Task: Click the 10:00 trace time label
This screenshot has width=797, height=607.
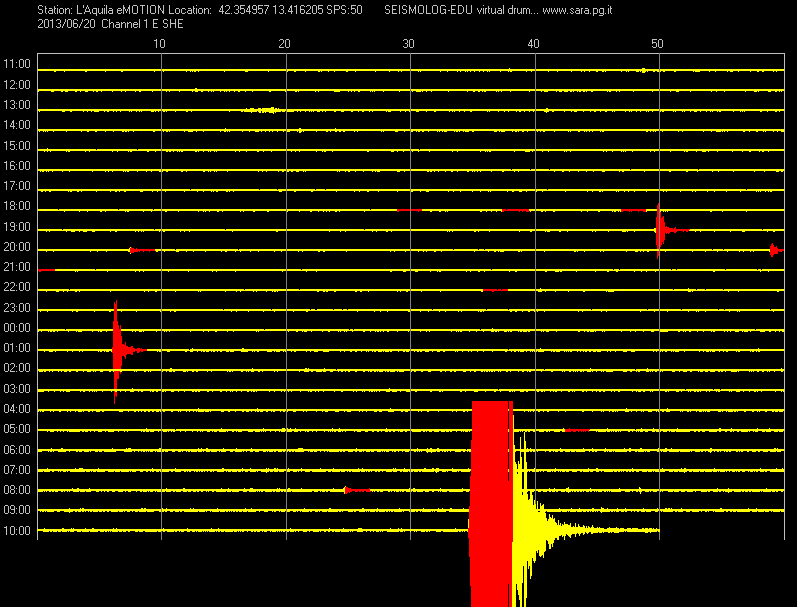Action: click(x=17, y=531)
